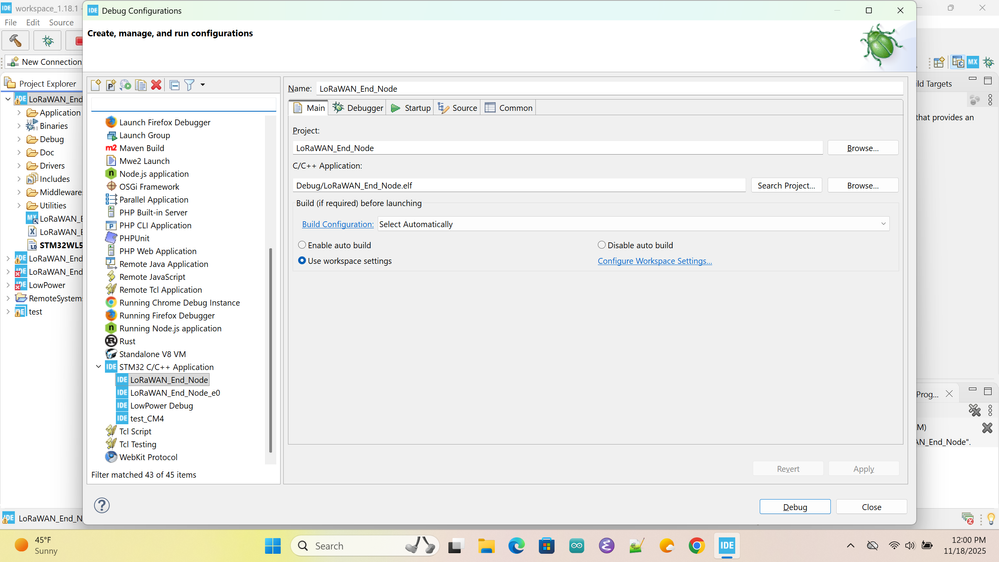Switch to the Main tab
The height and width of the screenshot is (562, 999).
pos(309,108)
